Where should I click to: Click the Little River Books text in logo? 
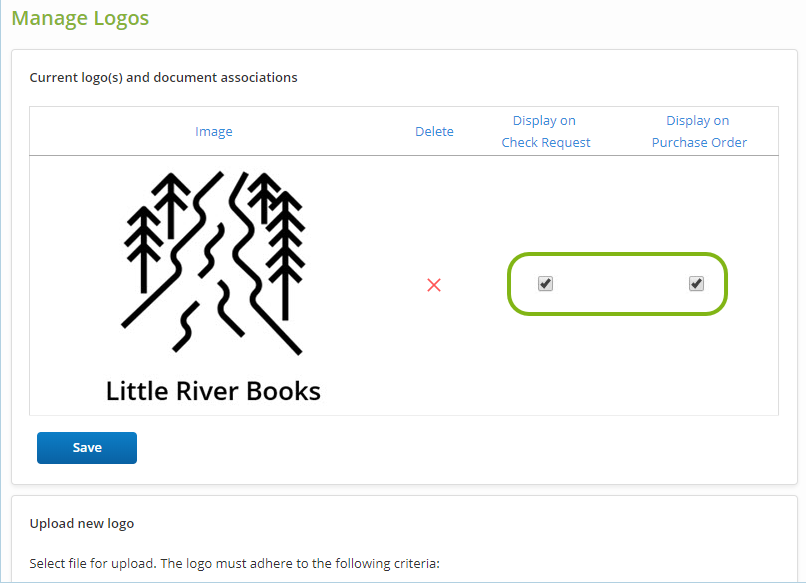pos(213,390)
